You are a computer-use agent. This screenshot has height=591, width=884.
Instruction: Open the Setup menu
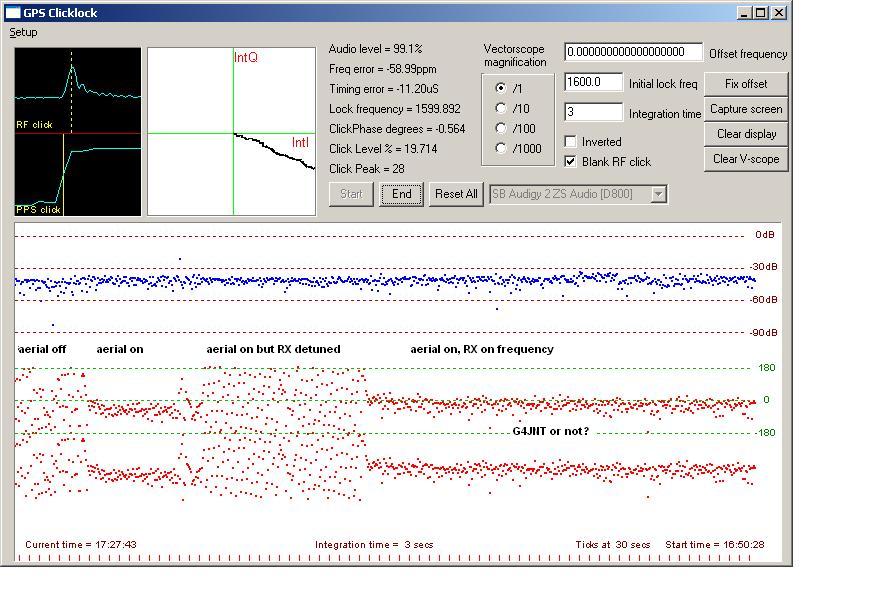click(x=23, y=32)
